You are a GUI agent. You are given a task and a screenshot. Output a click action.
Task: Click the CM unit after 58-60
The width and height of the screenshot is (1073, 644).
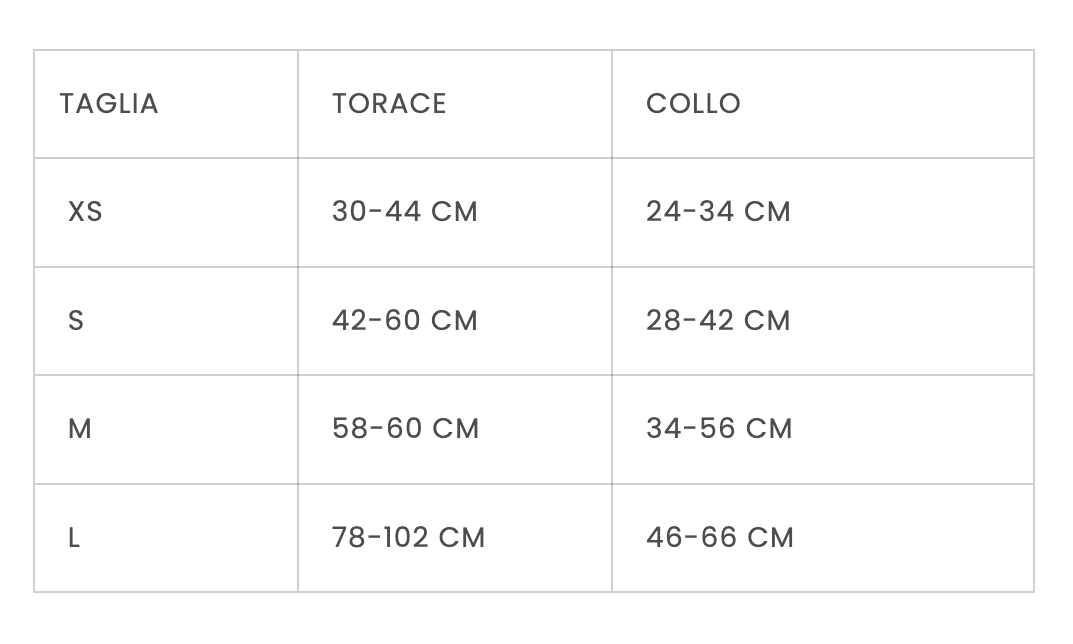pos(455,429)
